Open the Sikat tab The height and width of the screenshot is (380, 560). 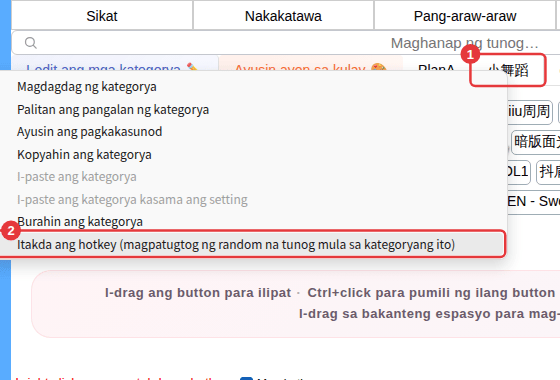(102, 16)
